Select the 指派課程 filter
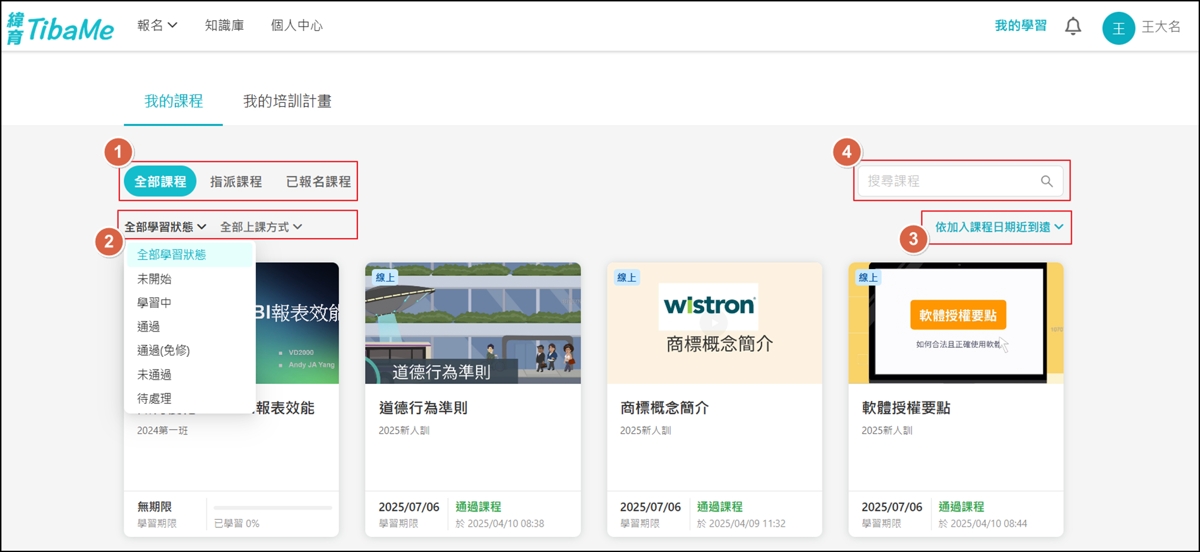This screenshot has width=1200, height=552. (x=236, y=182)
